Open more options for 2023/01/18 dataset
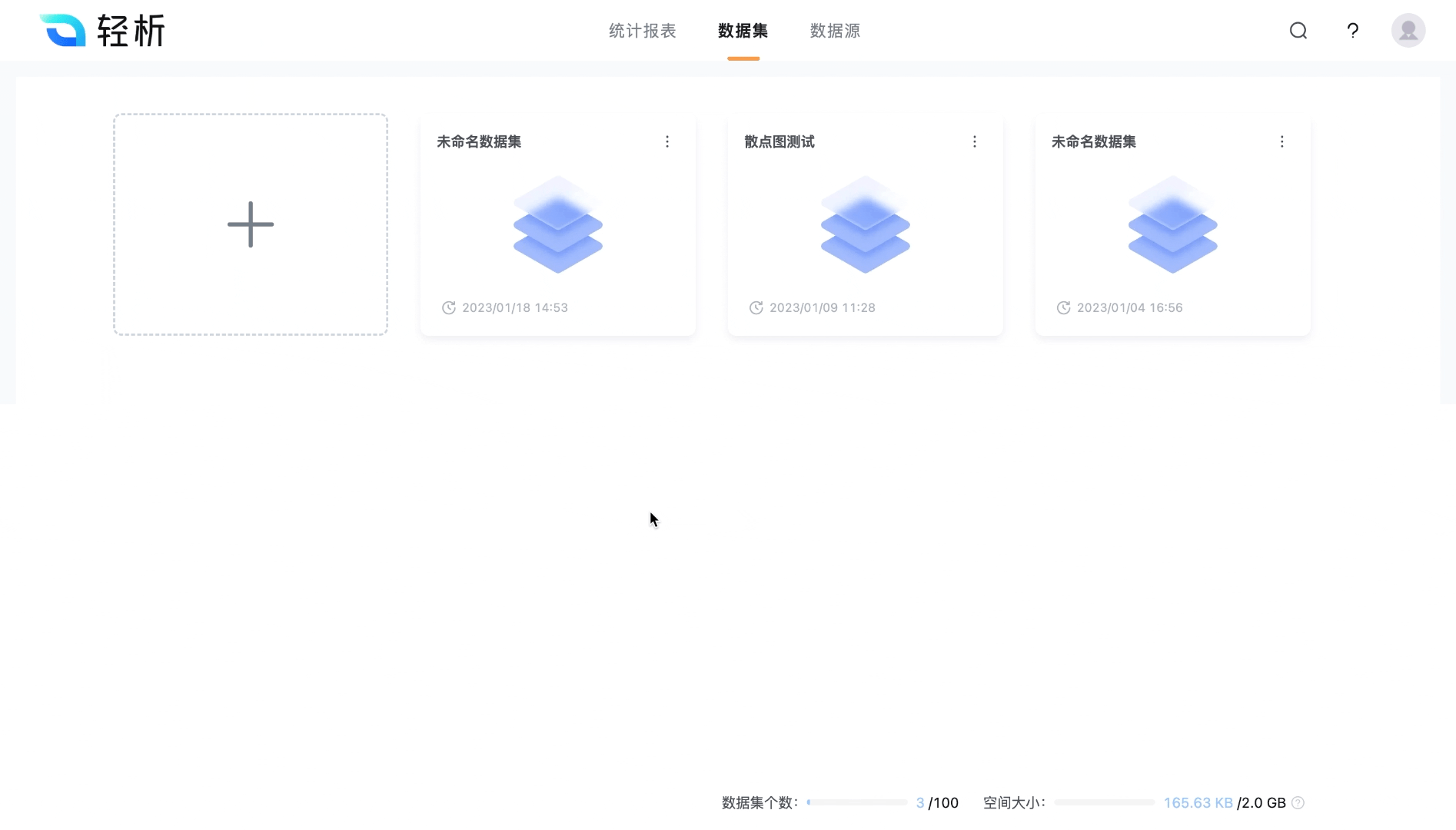The image size is (1456, 830). click(x=667, y=141)
